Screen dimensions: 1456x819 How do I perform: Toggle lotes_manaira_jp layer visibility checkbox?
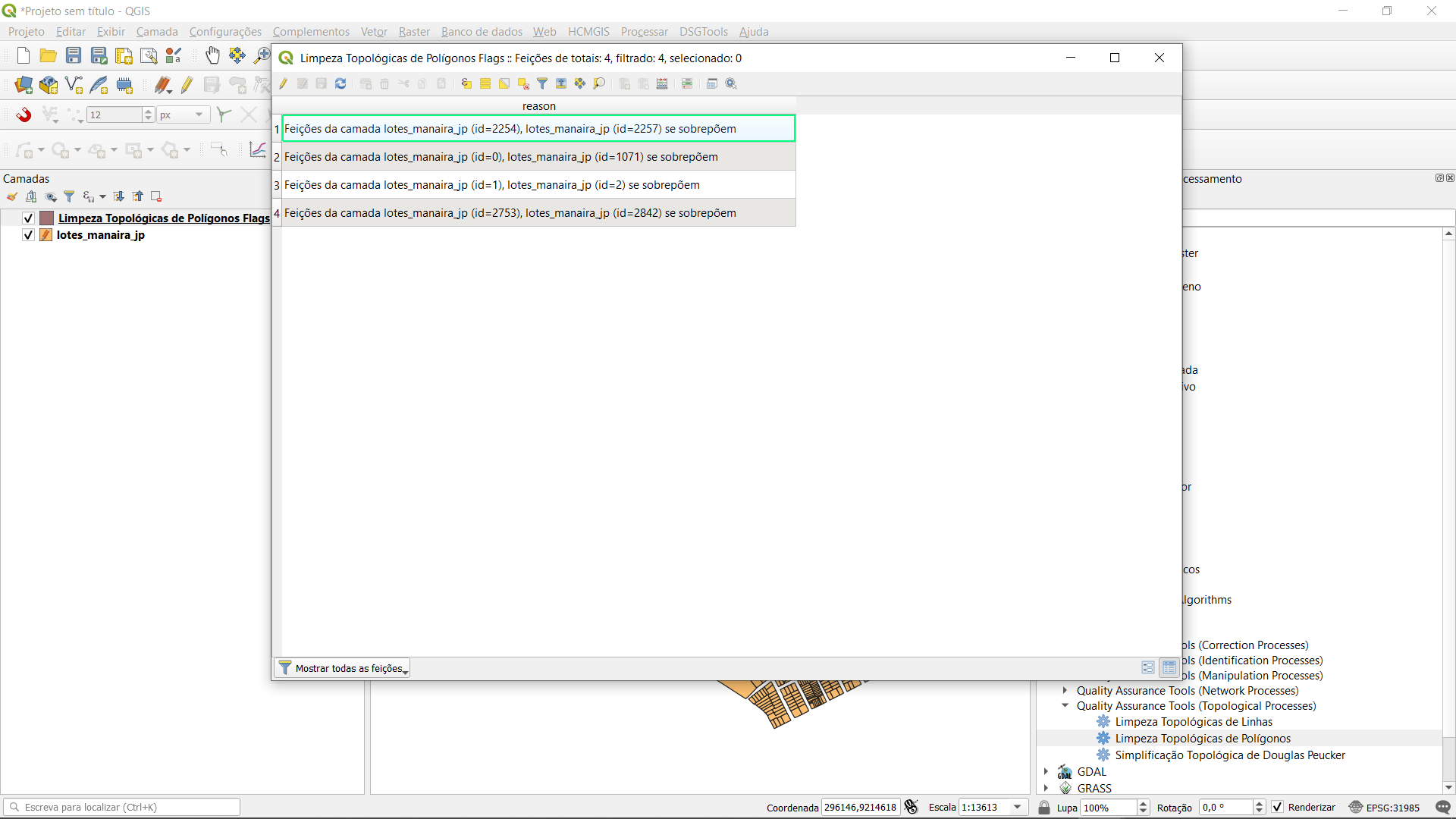point(28,235)
